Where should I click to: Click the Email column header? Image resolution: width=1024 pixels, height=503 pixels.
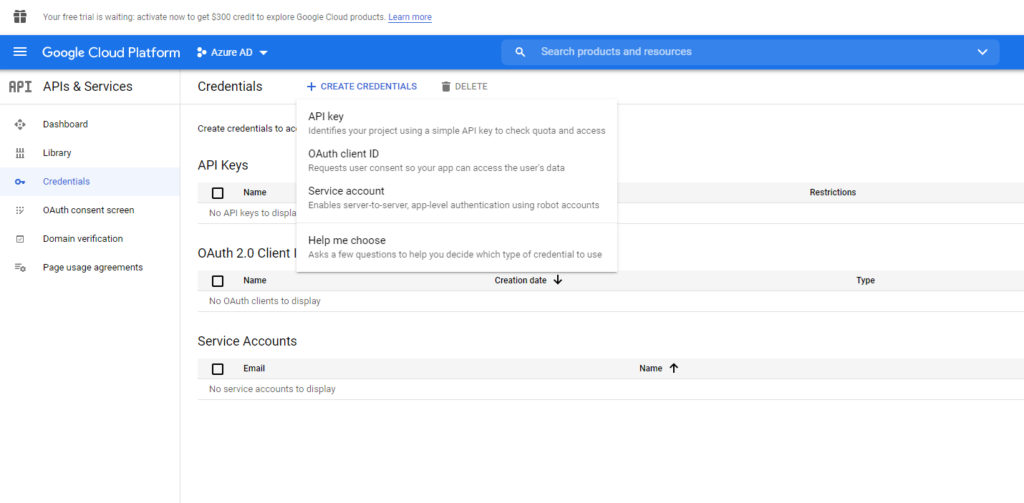(254, 368)
